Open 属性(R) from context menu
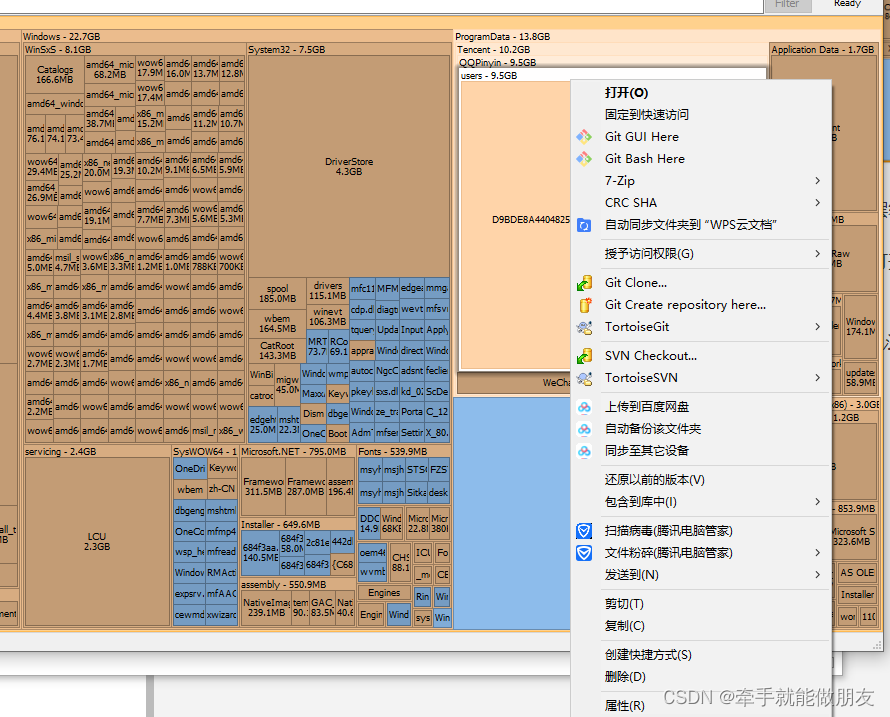890x717 pixels. (700, 706)
